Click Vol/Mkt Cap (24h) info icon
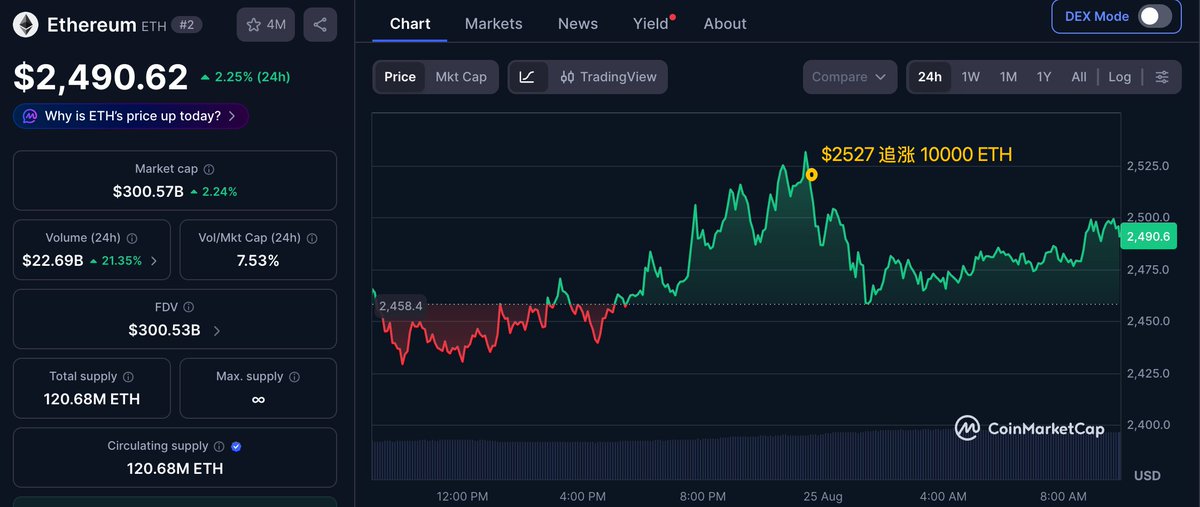Screen dimensions: 1200x507 coord(312,239)
